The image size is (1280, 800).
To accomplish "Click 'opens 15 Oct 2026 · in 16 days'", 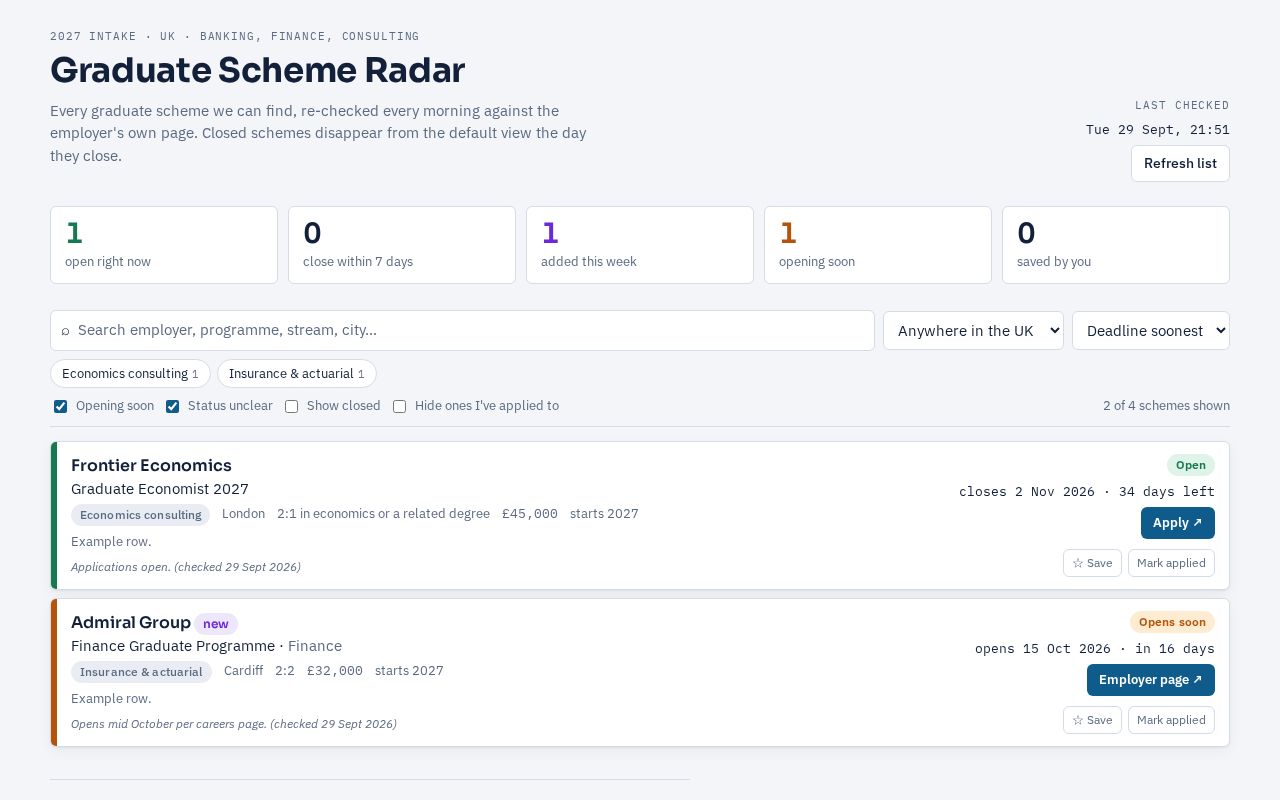I will (x=1095, y=649).
